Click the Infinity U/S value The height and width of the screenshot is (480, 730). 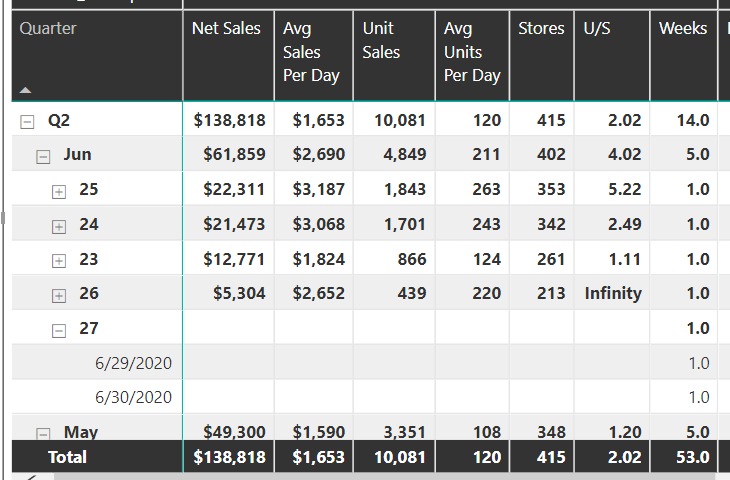pos(613,293)
